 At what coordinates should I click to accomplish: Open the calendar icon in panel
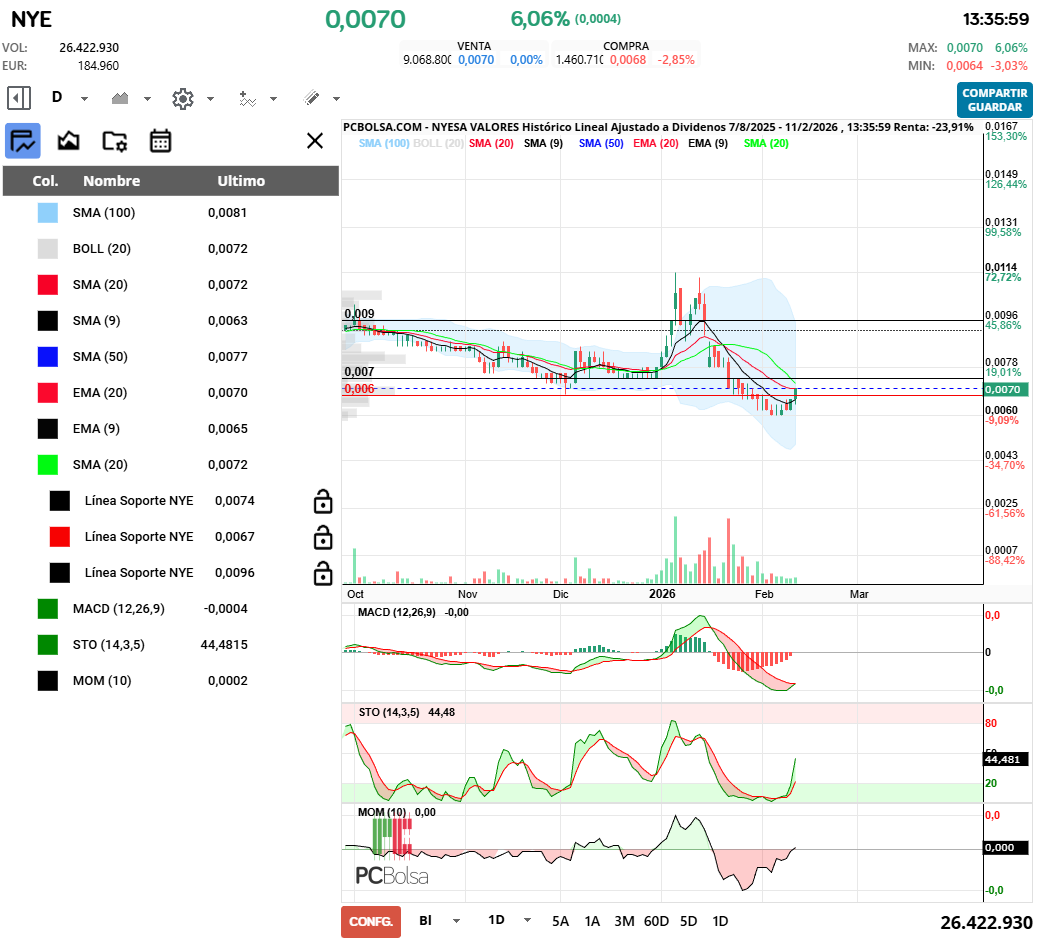161,141
